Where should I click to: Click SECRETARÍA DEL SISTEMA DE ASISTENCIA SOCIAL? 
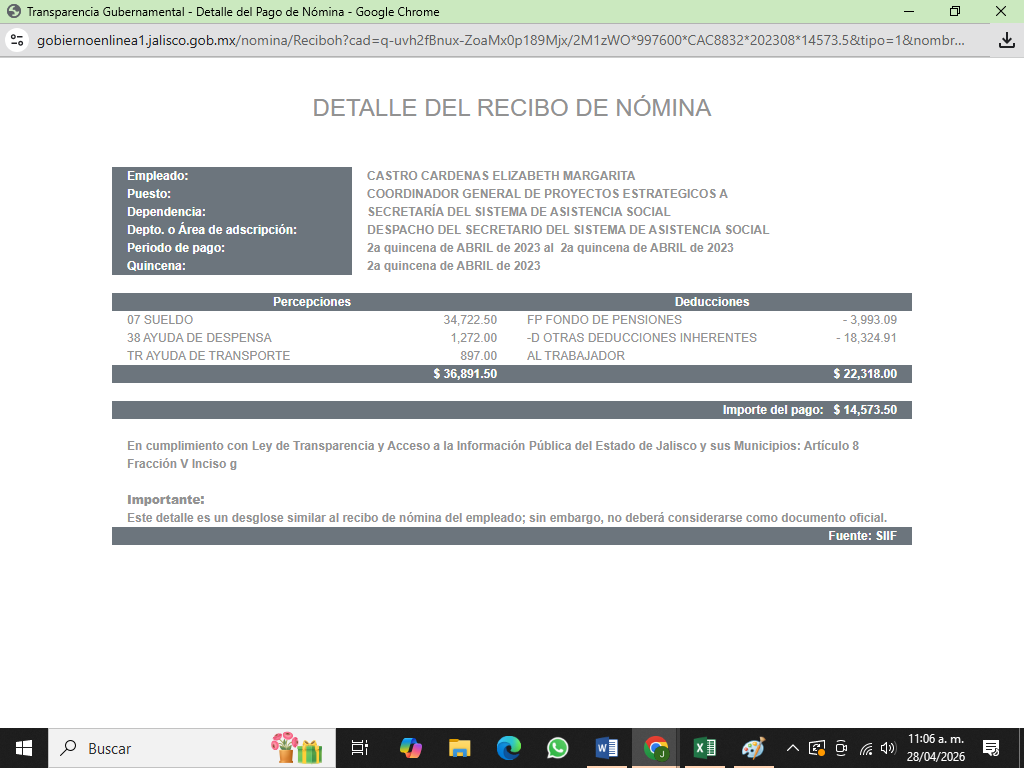coord(519,212)
